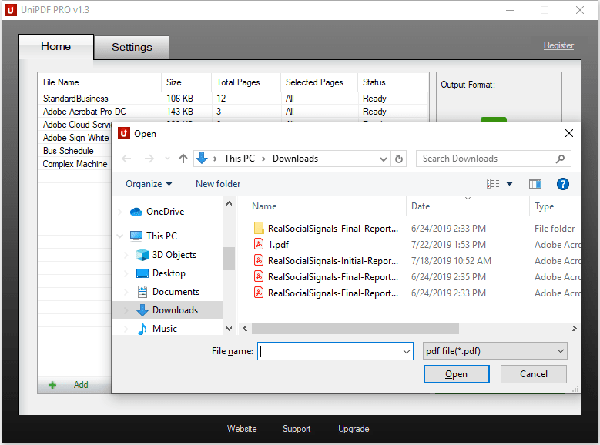Screen dimensions: 600x445
Task: Select Complex Machine row in UniPDF list
Action: [75, 164]
